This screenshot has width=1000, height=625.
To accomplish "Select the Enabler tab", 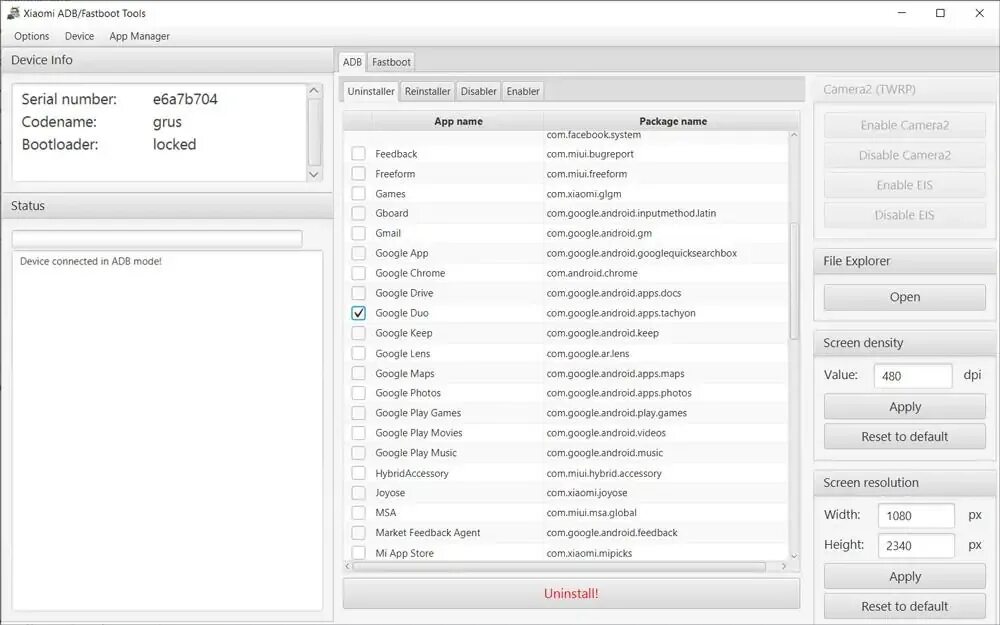I will pyautogui.click(x=523, y=91).
